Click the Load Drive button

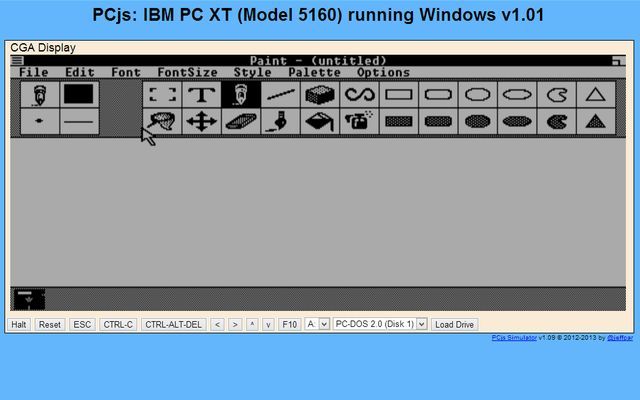(454, 324)
